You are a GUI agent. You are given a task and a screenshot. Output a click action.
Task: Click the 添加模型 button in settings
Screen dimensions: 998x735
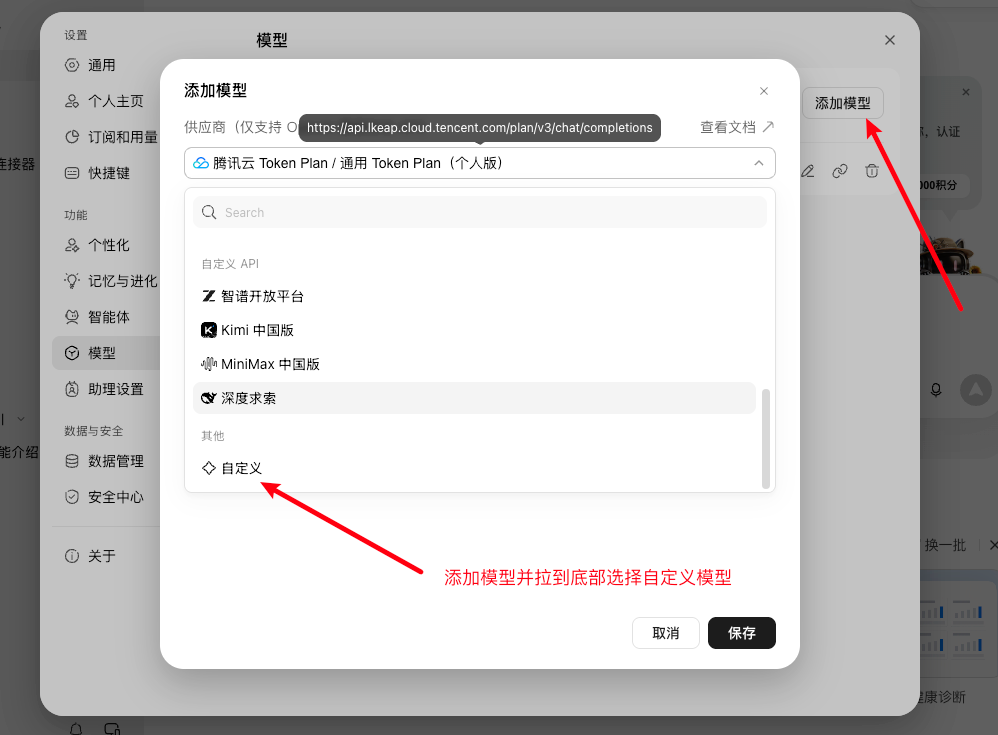[843, 103]
